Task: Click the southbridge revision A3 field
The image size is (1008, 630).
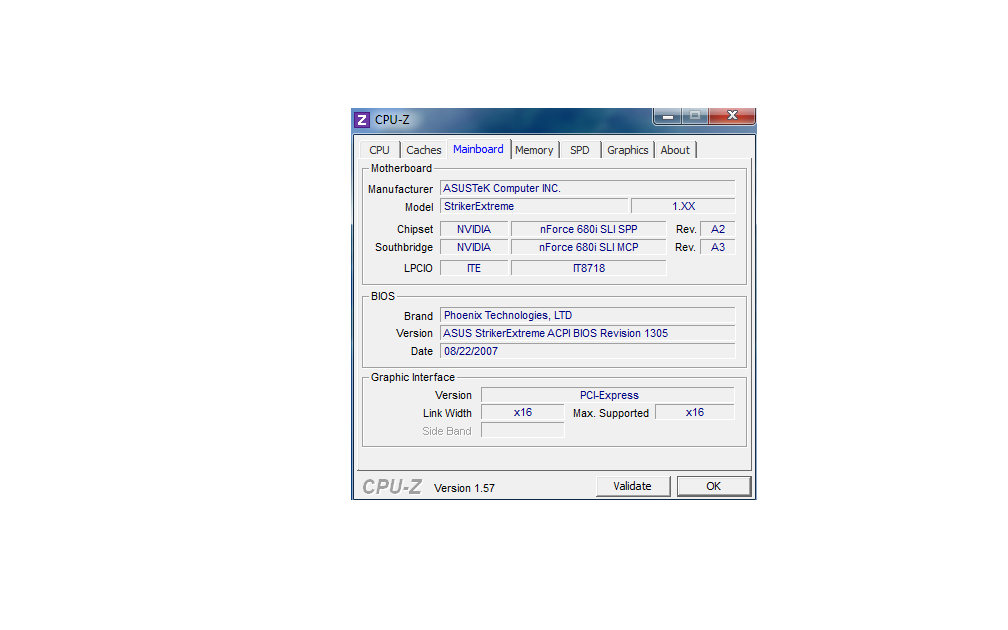Action: [717, 248]
